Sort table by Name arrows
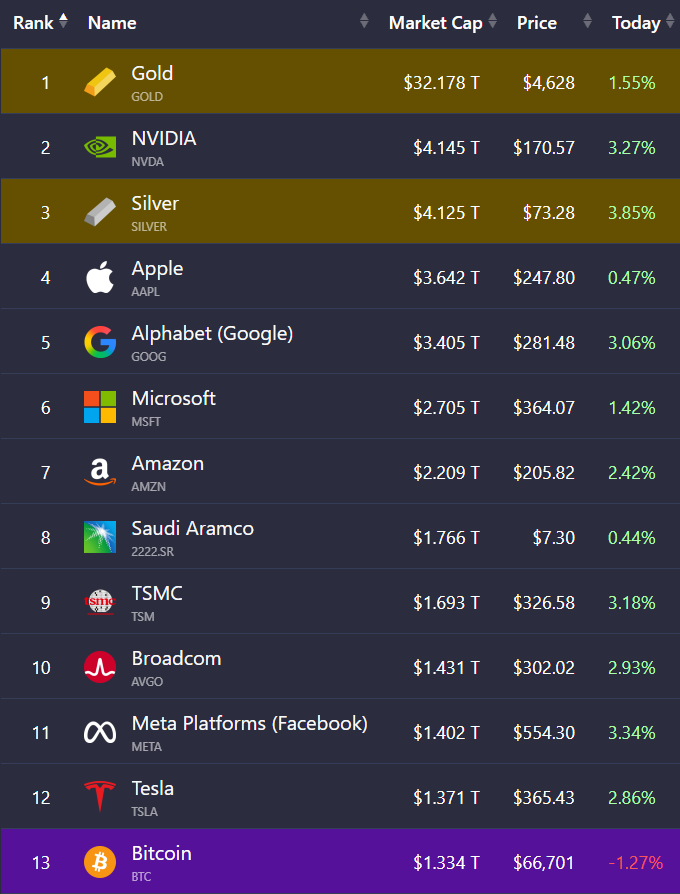The height and width of the screenshot is (894, 680). 364,21
